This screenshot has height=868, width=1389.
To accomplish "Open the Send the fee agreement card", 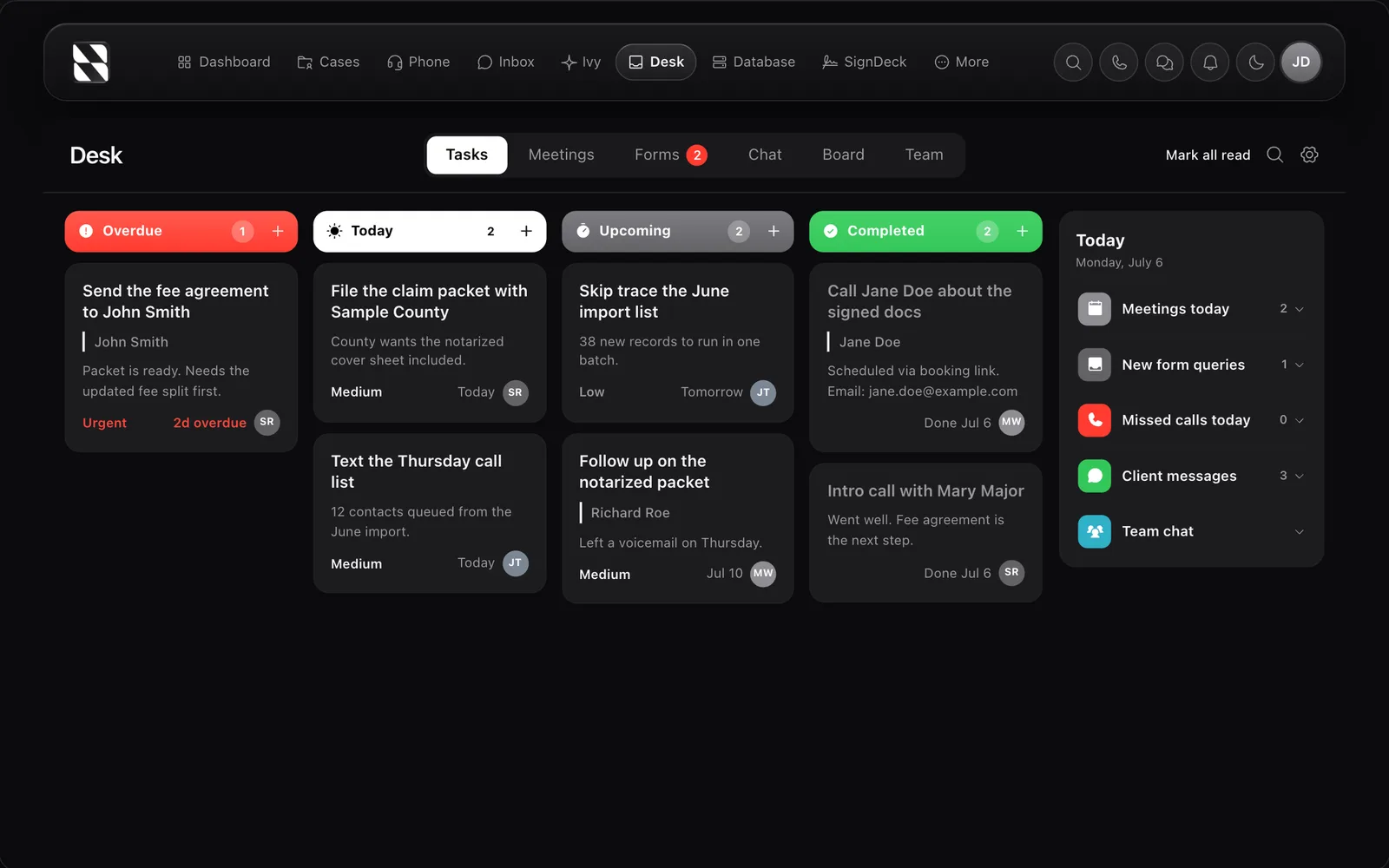I will (181, 358).
